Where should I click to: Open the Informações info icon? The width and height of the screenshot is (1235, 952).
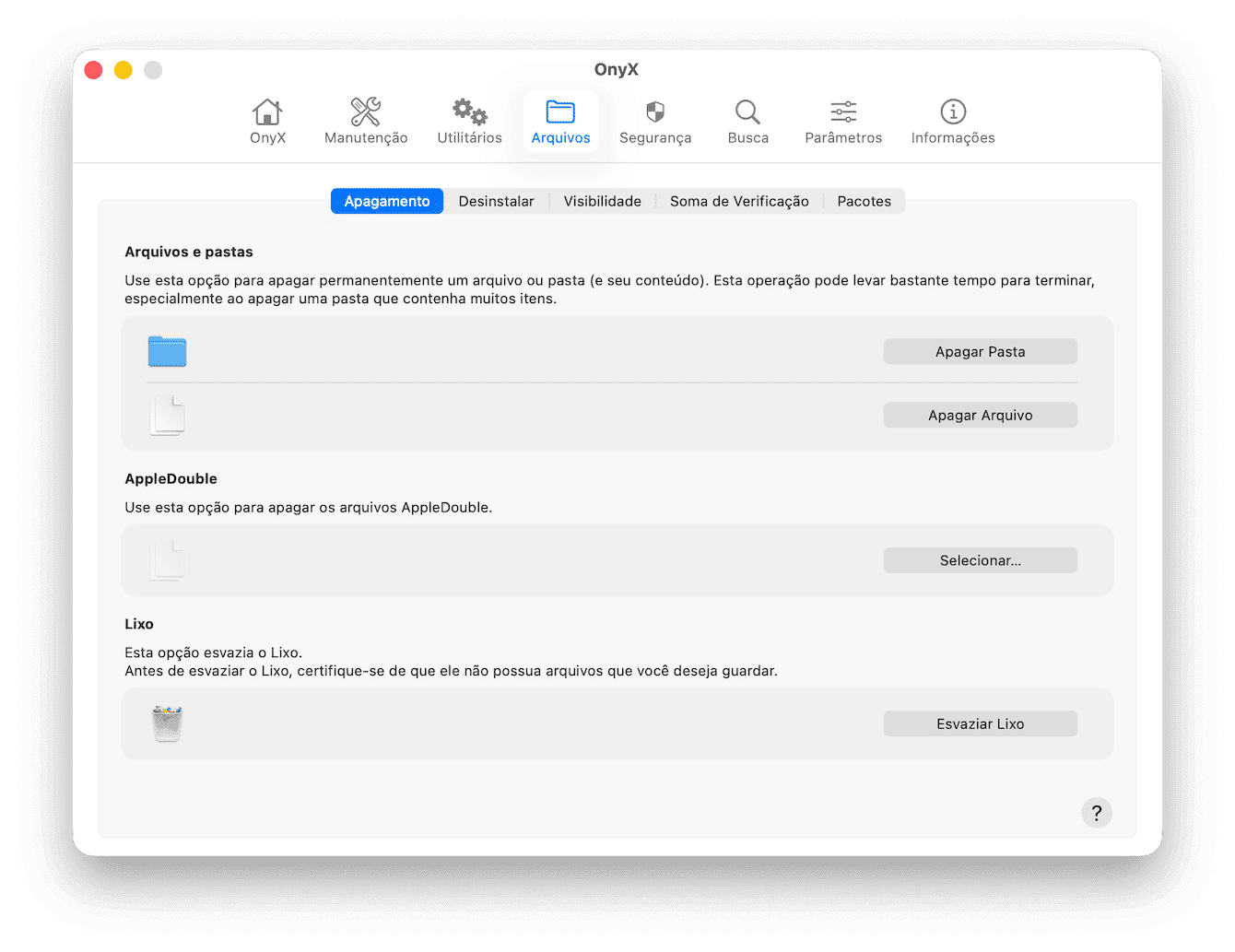click(953, 122)
